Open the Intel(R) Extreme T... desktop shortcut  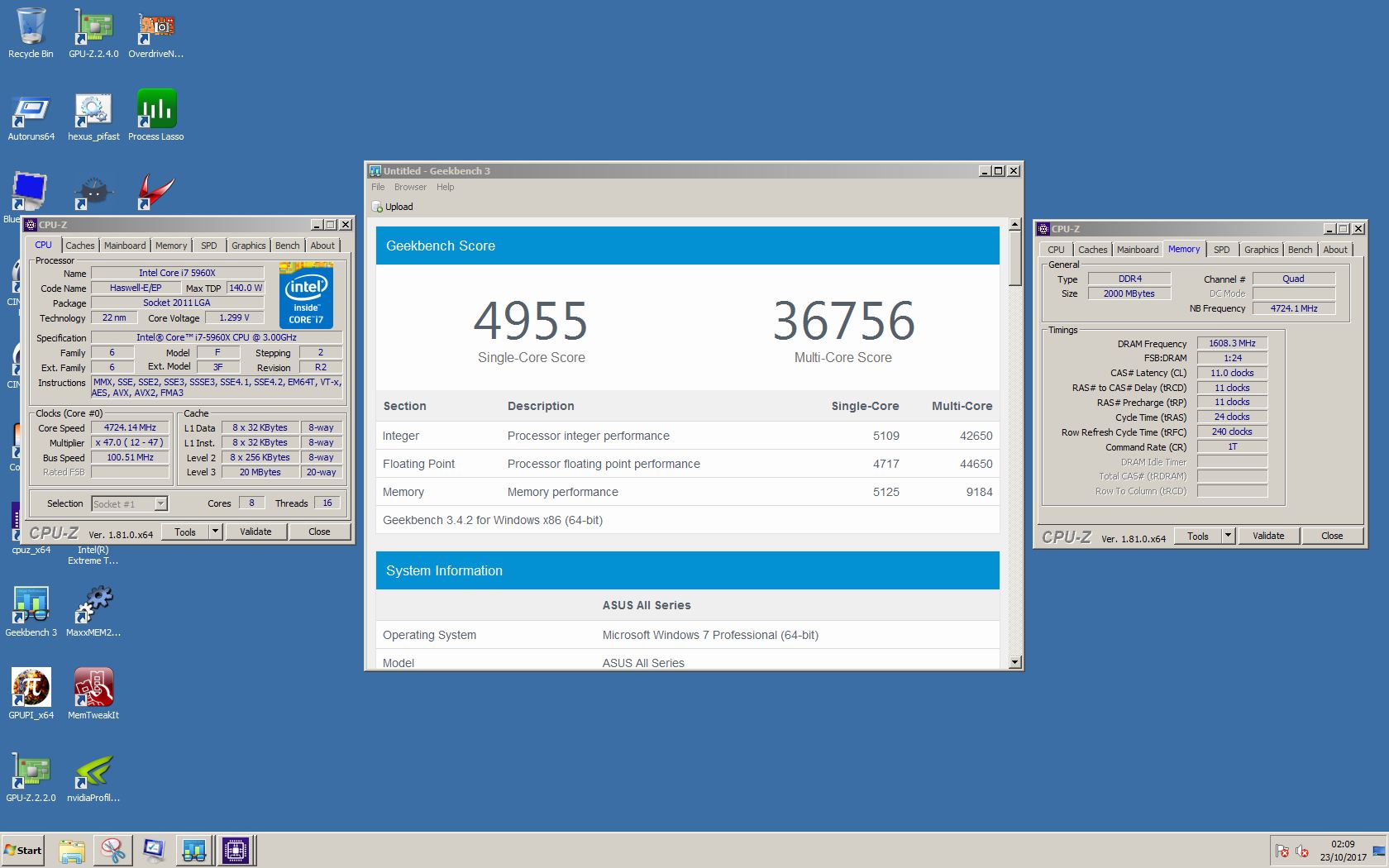point(93,555)
